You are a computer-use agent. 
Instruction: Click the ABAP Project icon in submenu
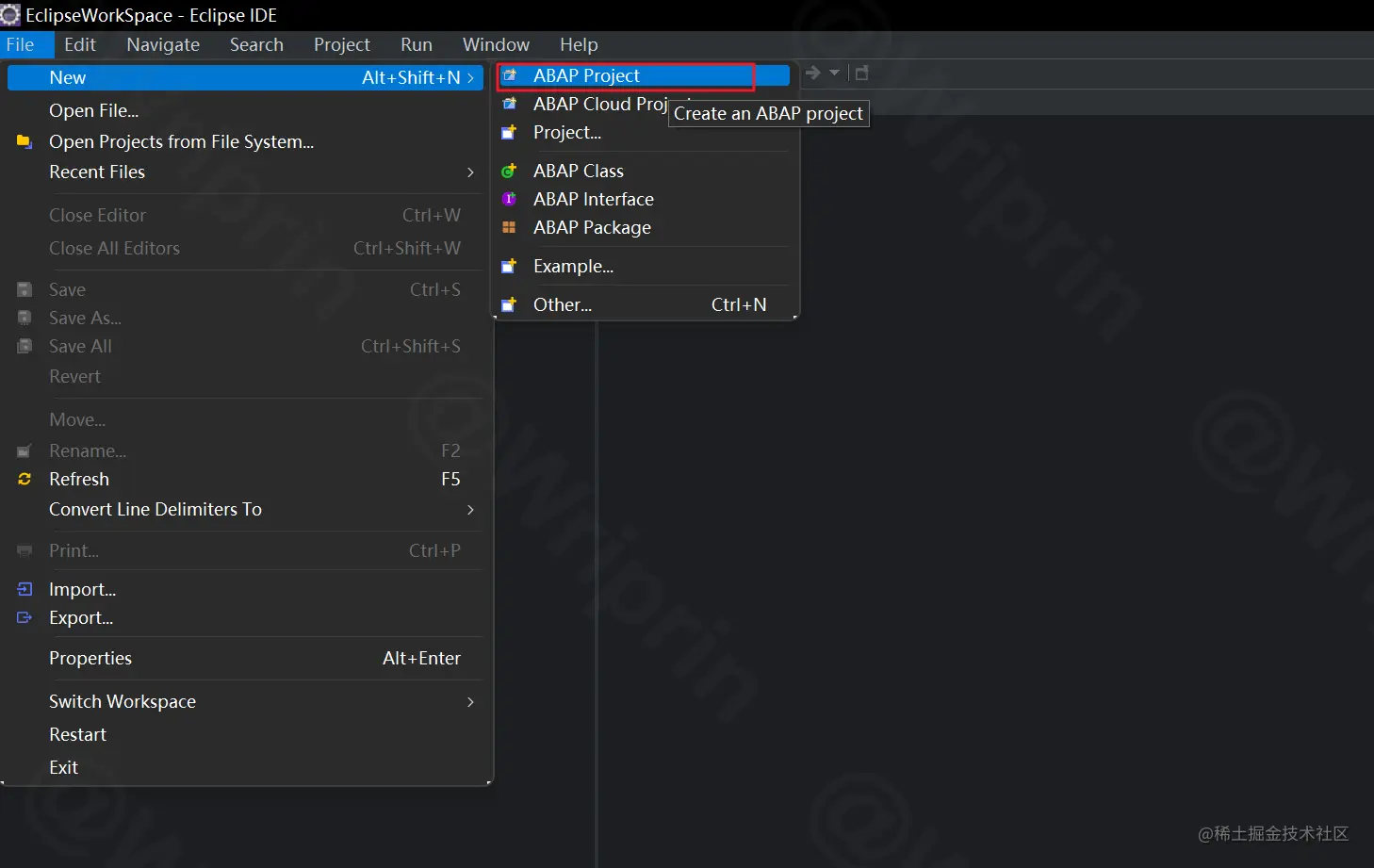(510, 75)
